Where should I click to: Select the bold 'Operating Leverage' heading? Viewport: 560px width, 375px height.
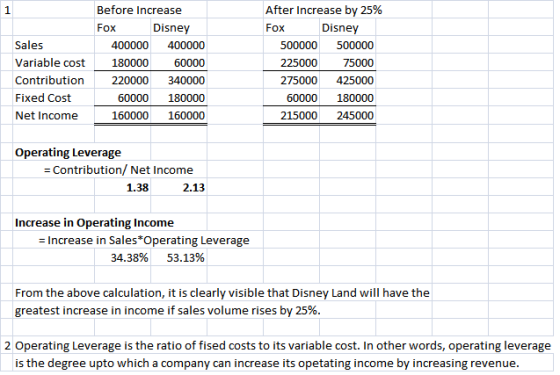pos(68,152)
